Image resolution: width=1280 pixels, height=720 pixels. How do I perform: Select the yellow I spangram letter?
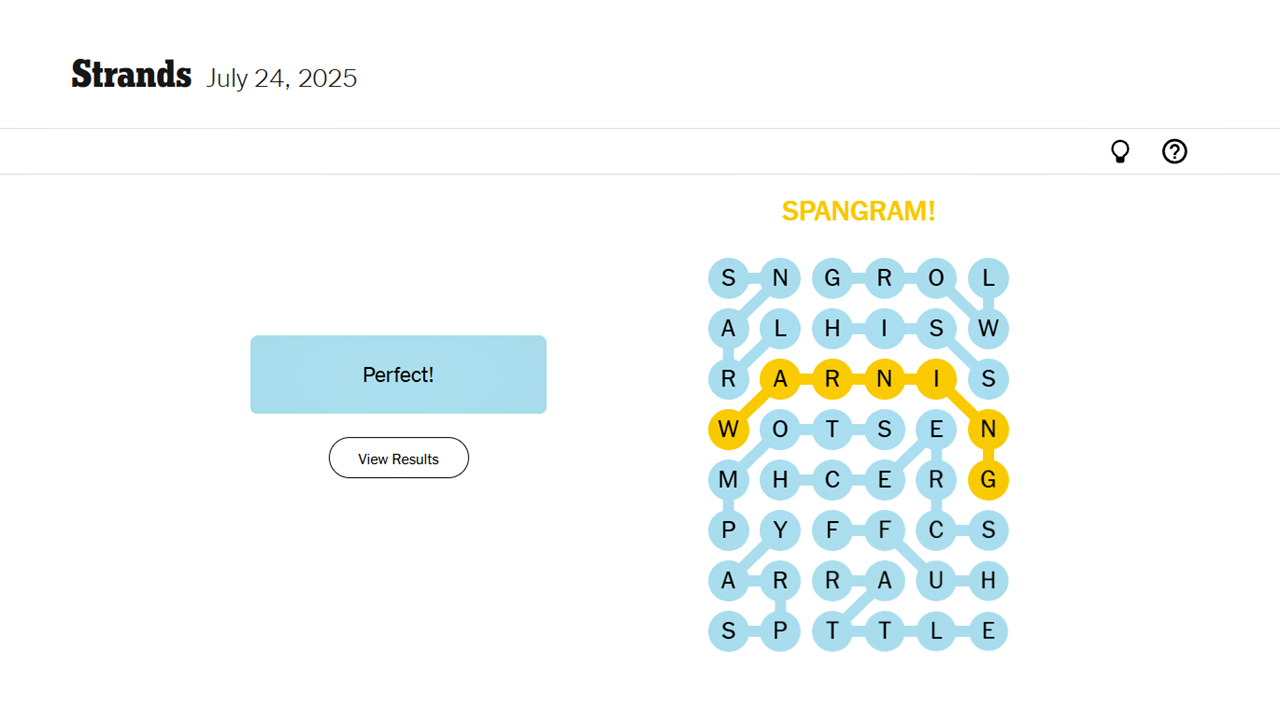click(x=936, y=379)
